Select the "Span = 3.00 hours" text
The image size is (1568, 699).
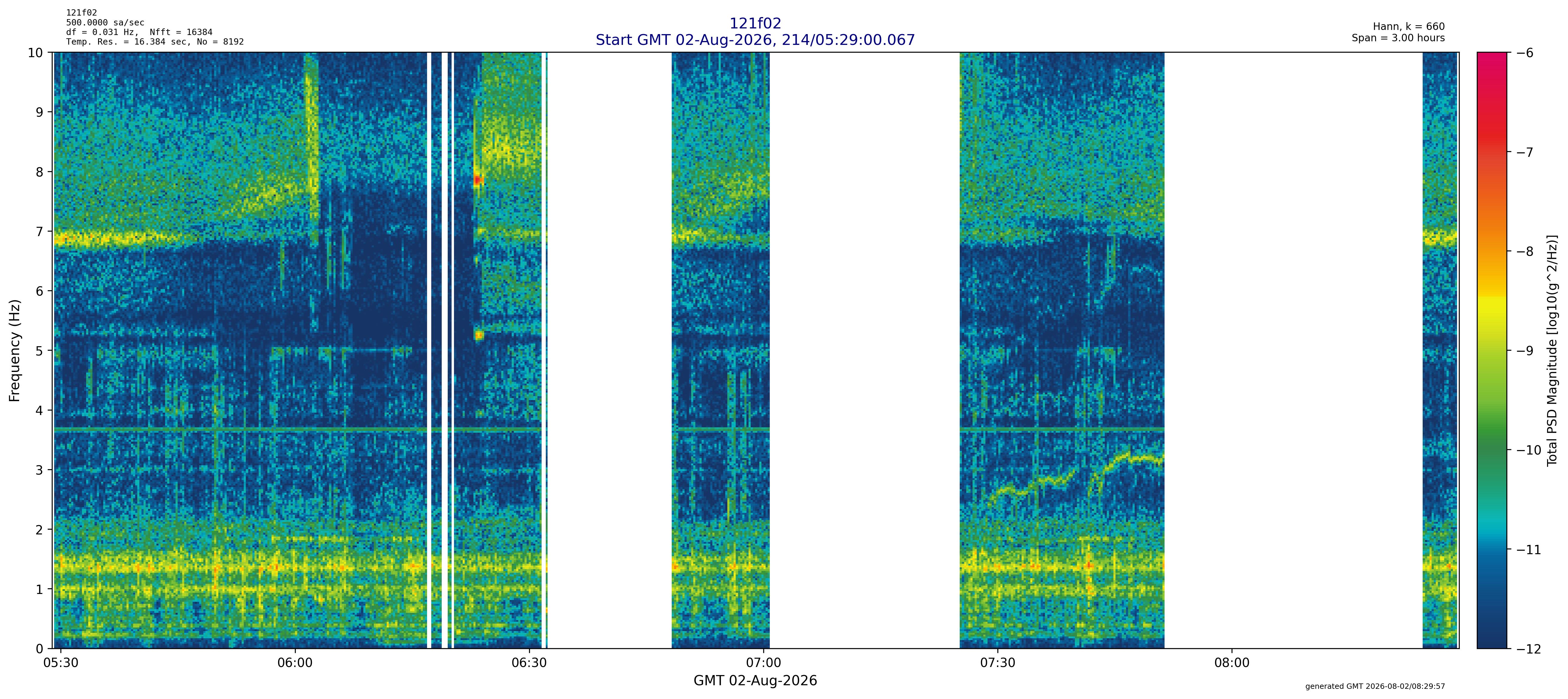click(1398, 38)
